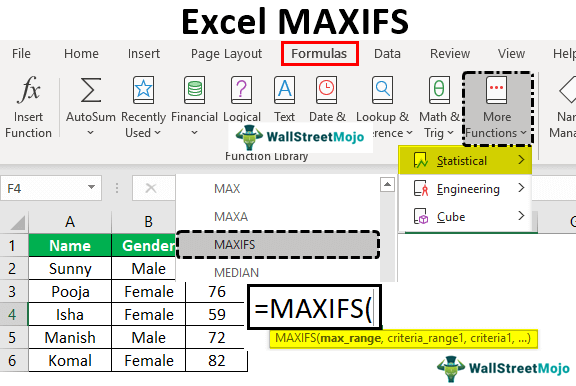The height and width of the screenshot is (386, 576).
Task: Click the cell with value 59
Action: 216,315
